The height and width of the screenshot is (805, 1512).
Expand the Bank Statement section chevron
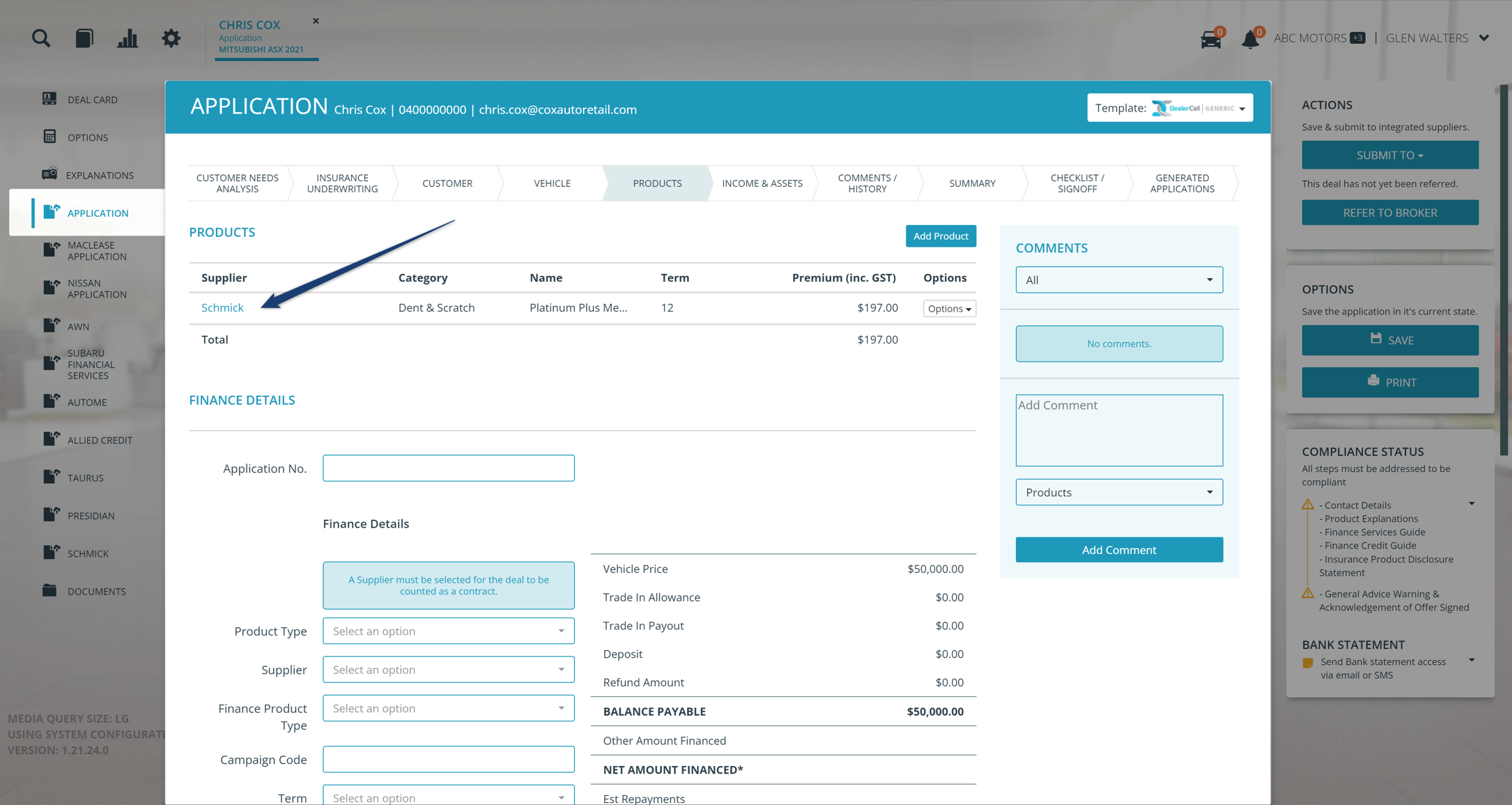tap(1472, 661)
